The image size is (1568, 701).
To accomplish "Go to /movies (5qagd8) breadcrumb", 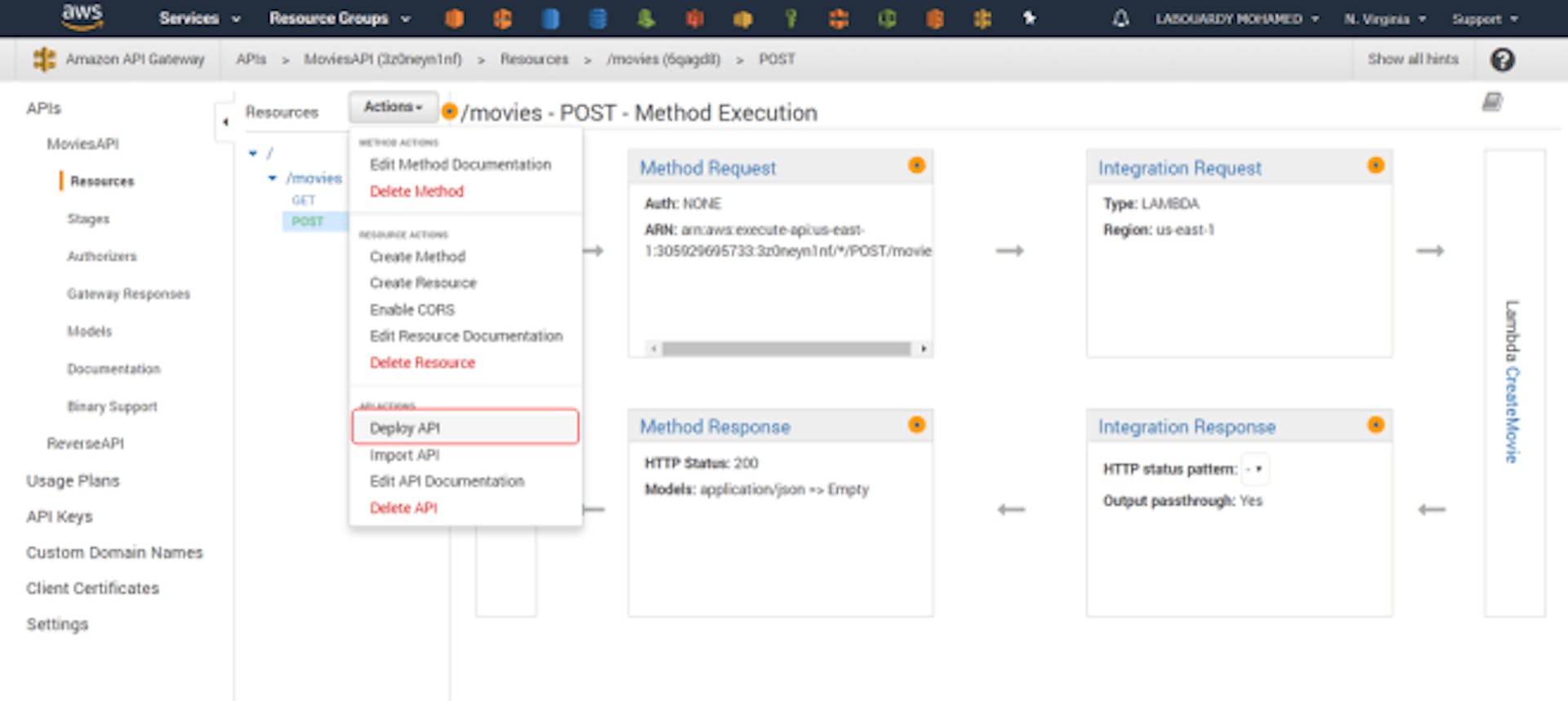I will click(x=663, y=59).
